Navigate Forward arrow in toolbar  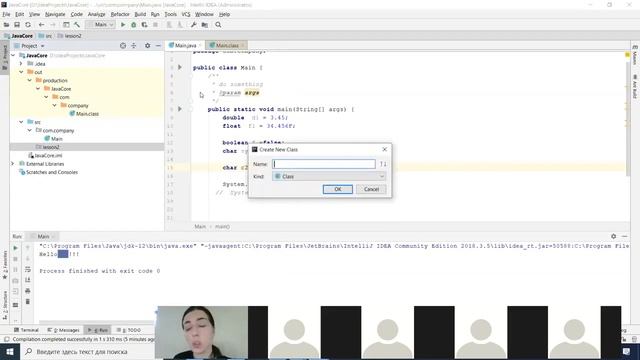click(x=52, y=25)
